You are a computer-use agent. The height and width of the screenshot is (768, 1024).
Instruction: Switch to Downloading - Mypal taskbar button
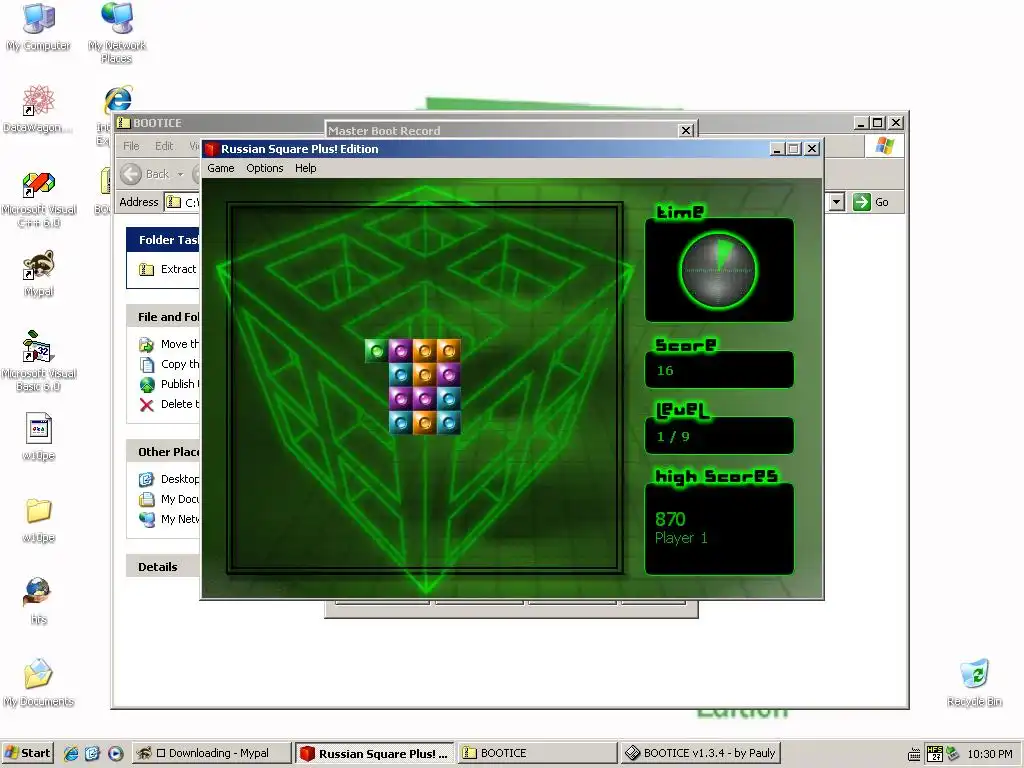tap(211, 753)
